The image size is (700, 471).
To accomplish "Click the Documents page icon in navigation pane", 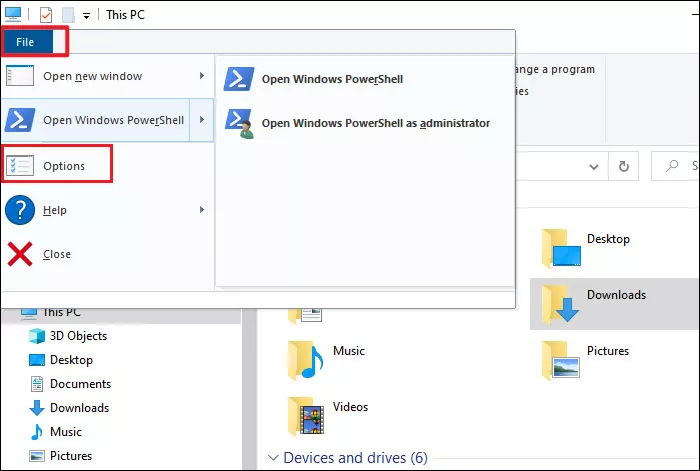I will coord(37,384).
